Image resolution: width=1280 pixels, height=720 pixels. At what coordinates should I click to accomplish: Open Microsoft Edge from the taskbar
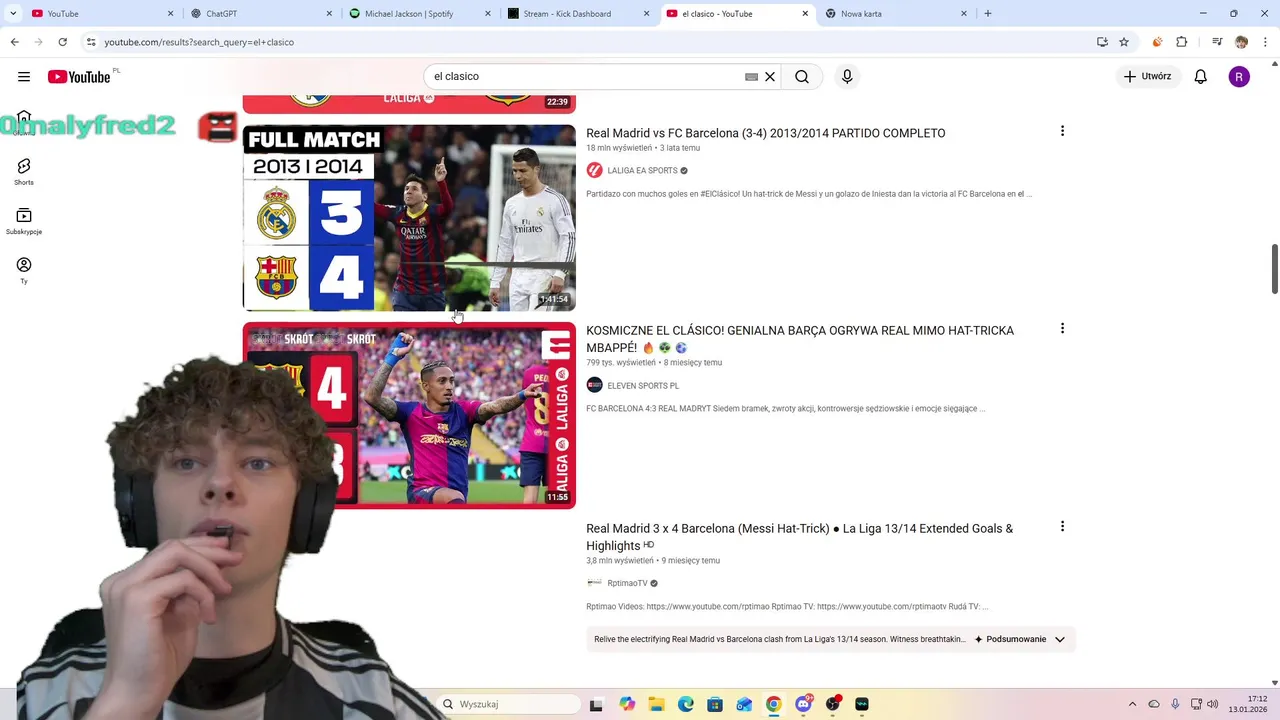click(x=685, y=704)
